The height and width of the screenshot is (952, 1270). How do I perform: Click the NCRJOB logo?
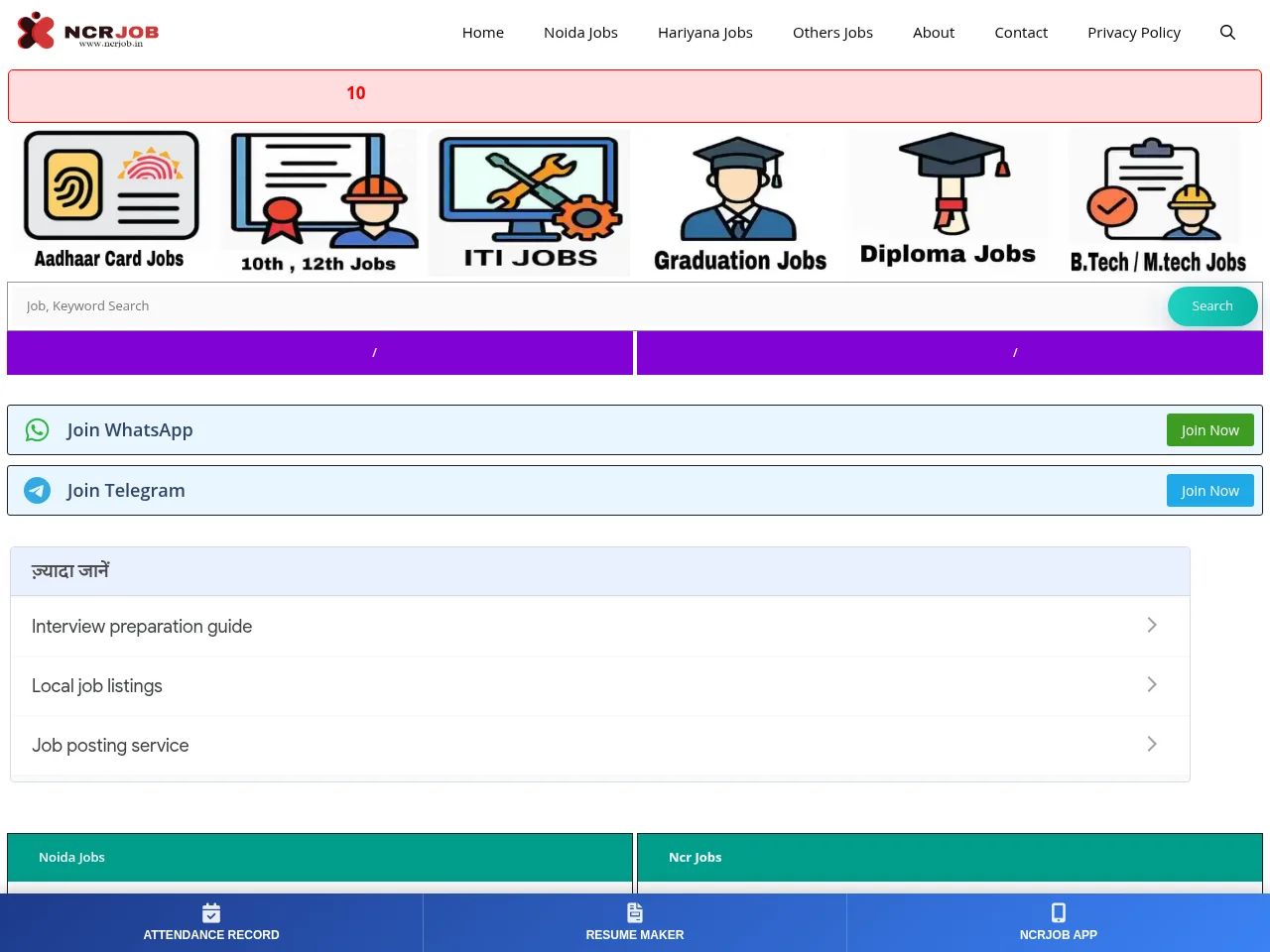click(88, 32)
